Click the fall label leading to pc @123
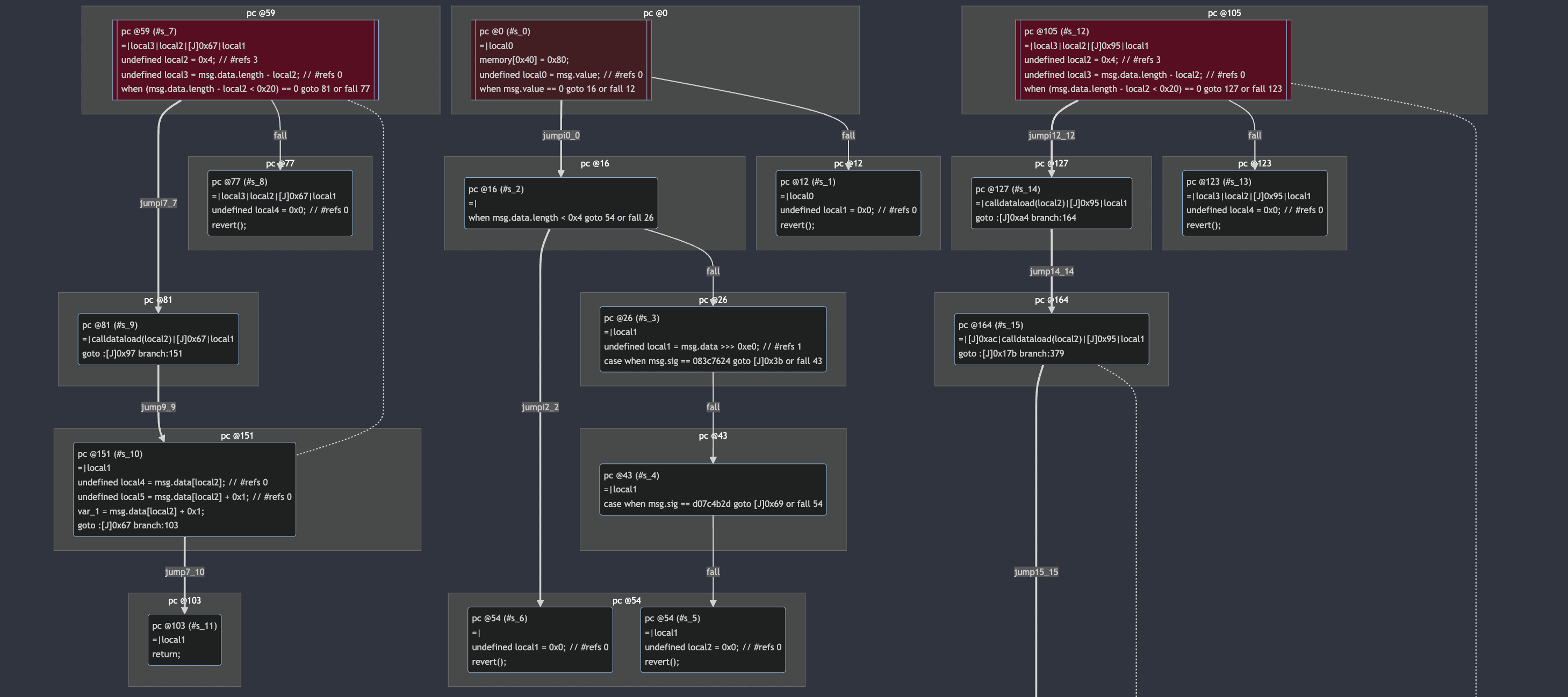The width and height of the screenshot is (1568, 697). tap(1255, 135)
